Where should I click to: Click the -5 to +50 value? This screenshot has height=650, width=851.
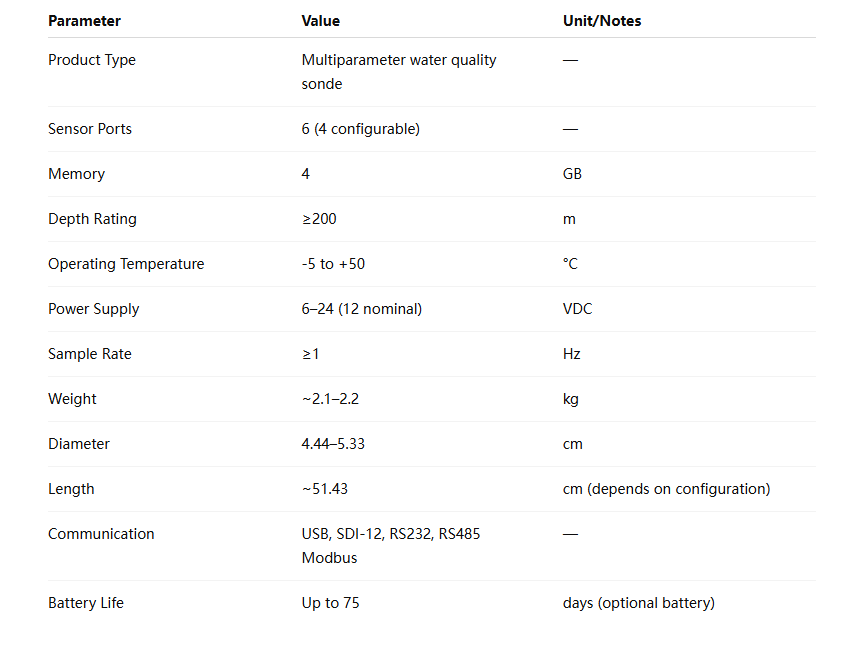tap(333, 264)
